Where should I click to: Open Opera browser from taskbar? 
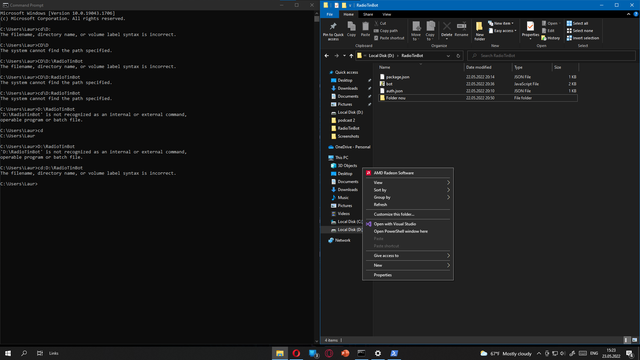click(x=296, y=353)
